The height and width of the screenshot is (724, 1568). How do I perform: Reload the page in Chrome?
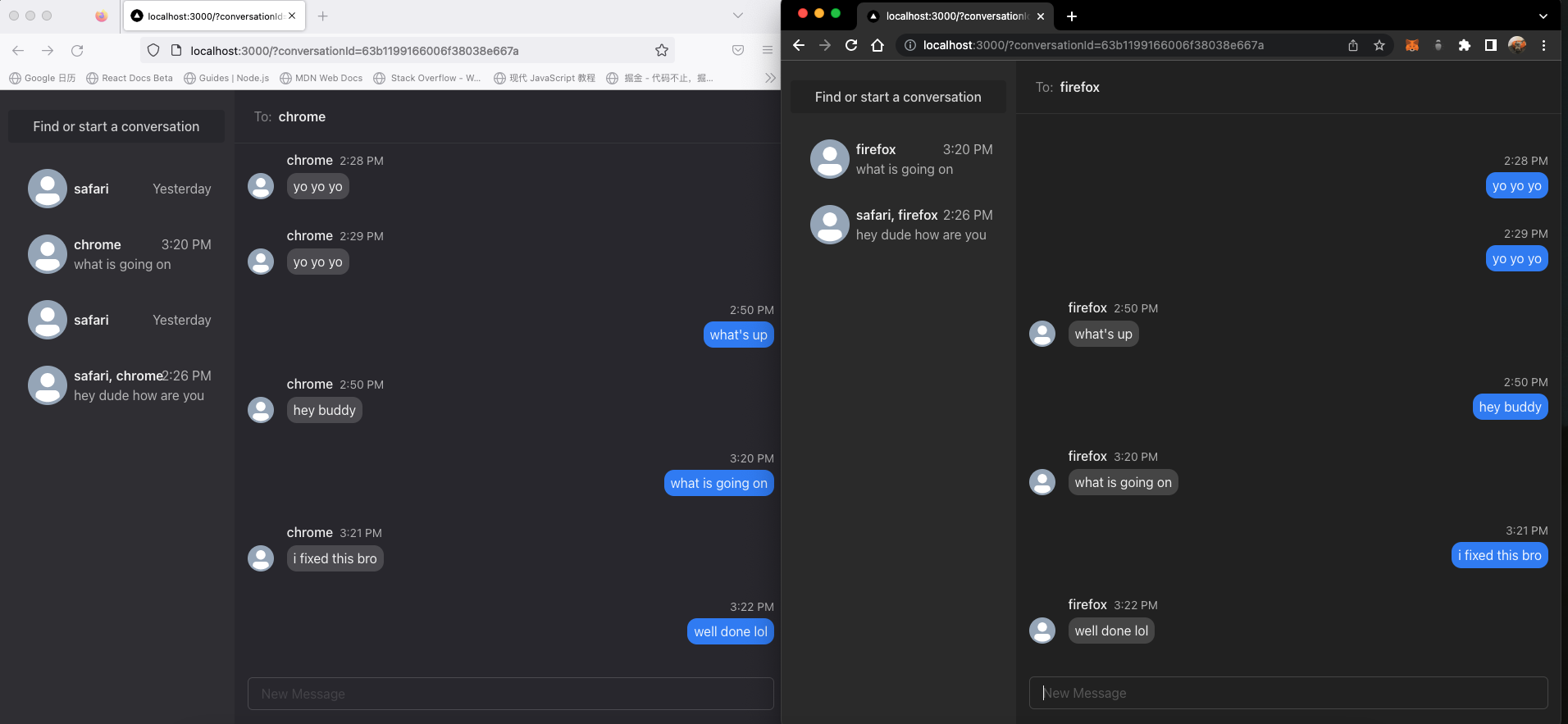click(851, 45)
